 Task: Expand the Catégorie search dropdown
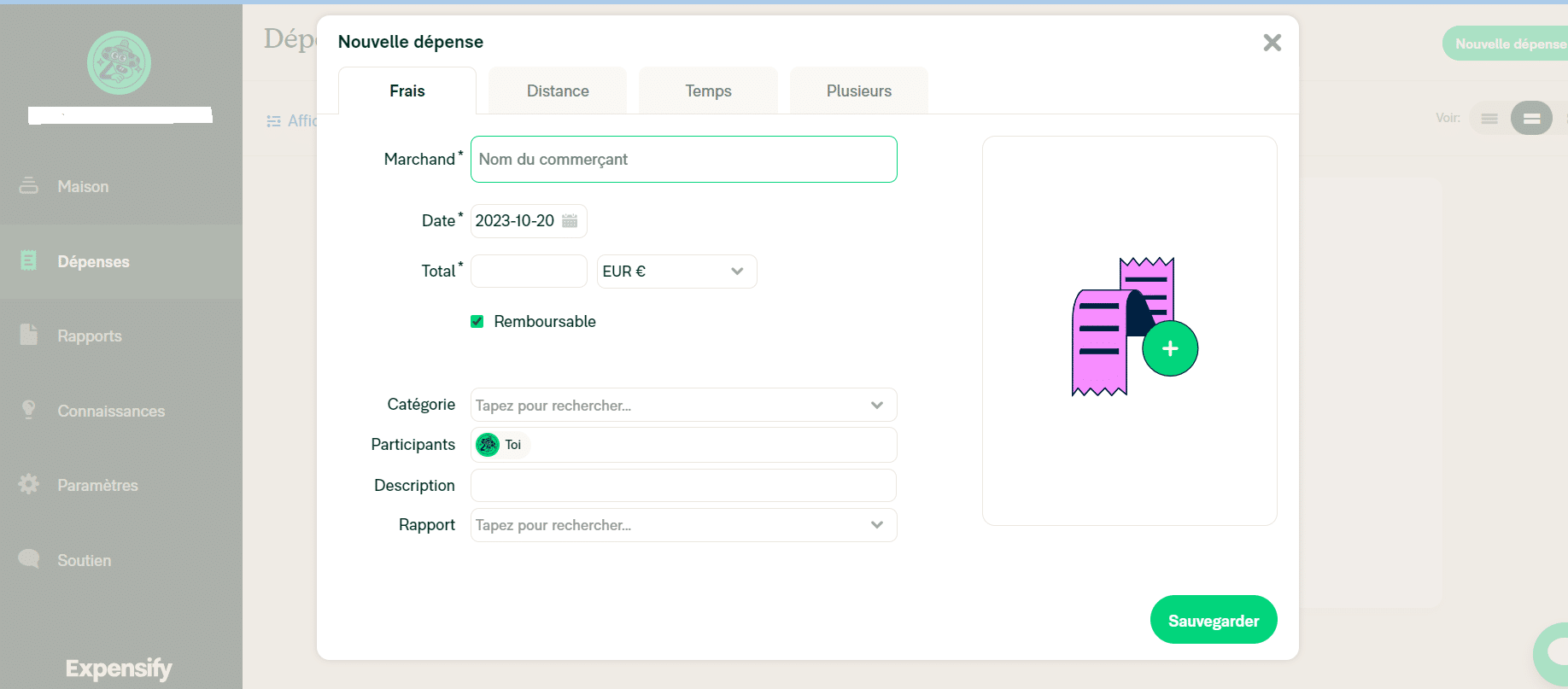click(x=683, y=405)
